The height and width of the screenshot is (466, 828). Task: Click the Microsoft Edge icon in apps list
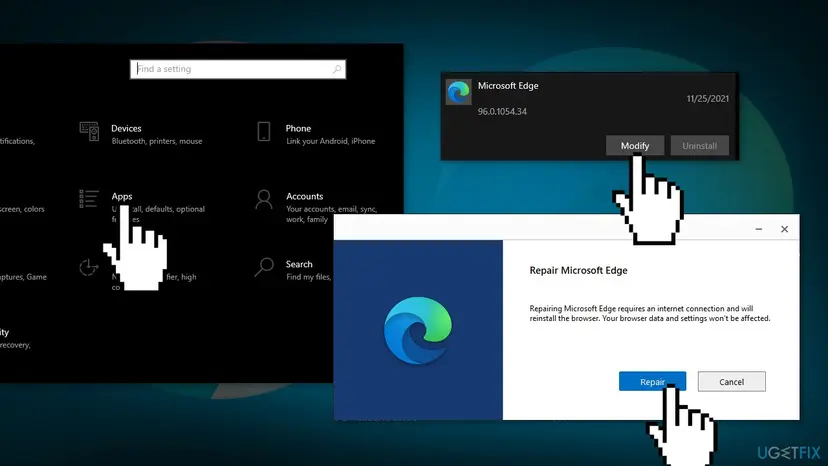tap(458, 92)
